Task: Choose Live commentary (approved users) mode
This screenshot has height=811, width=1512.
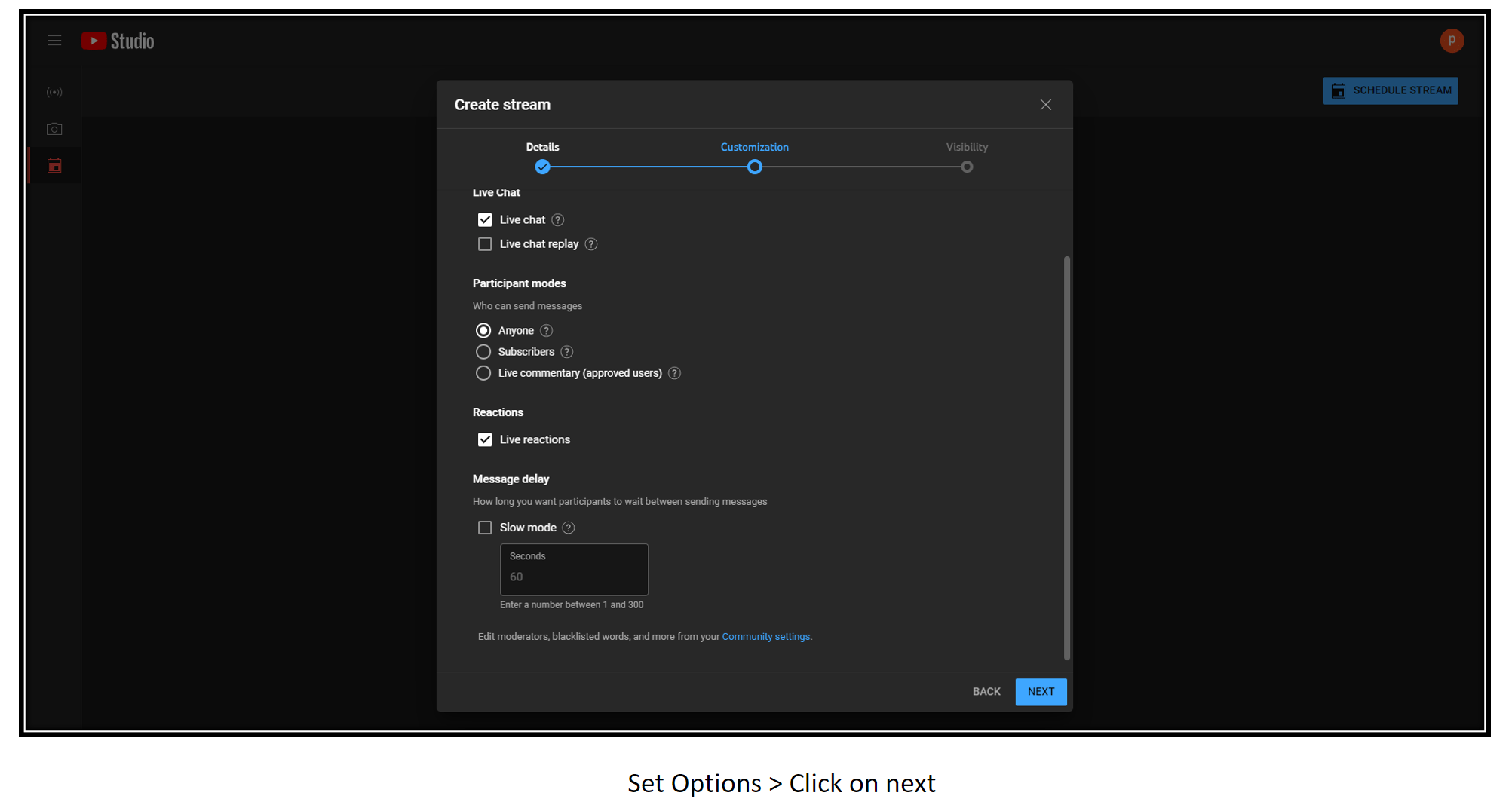Action: point(483,372)
